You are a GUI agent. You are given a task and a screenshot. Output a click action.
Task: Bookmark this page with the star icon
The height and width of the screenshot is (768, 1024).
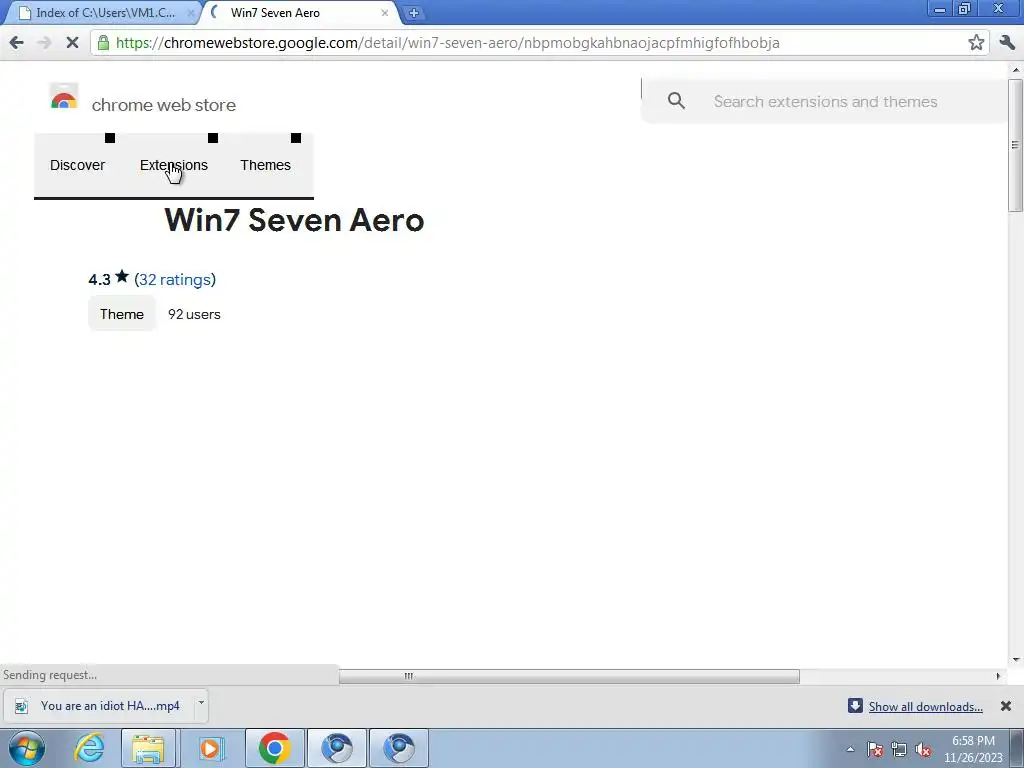(x=976, y=43)
